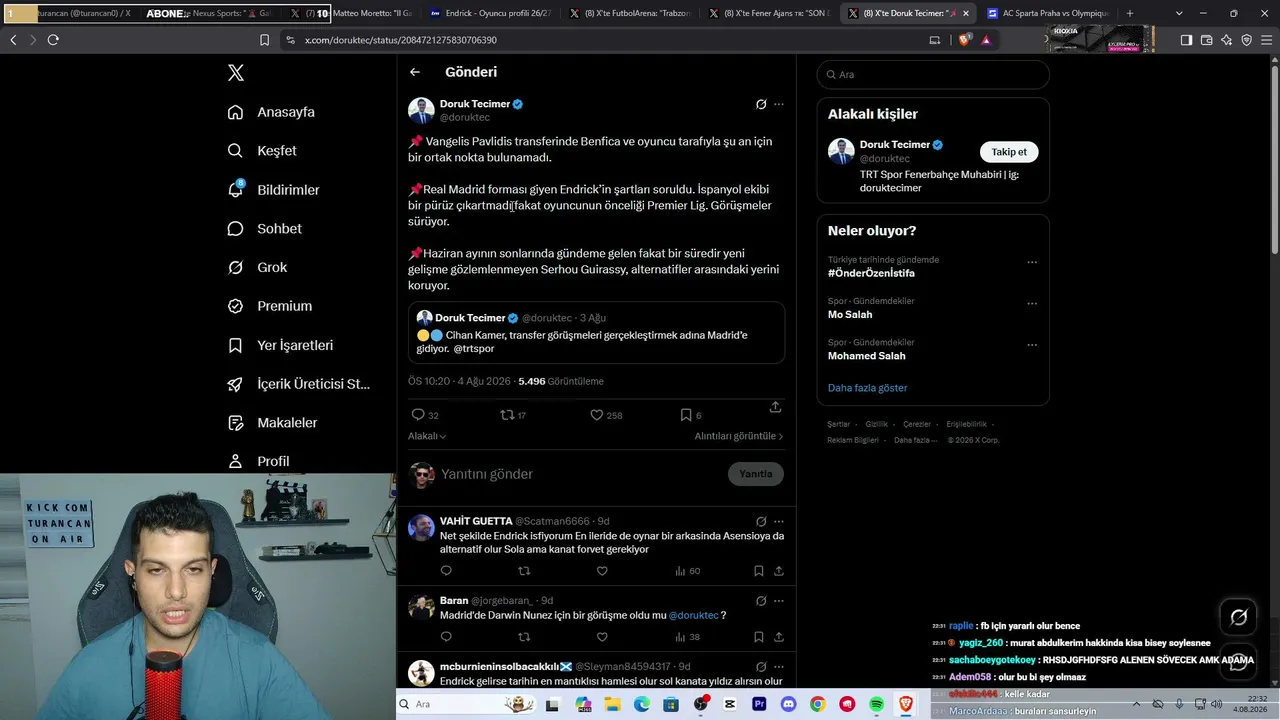Screen dimensions: 1280x720
Task: Click Grok icon on Doruk Tecimer's post
Action: coord(761,104)
